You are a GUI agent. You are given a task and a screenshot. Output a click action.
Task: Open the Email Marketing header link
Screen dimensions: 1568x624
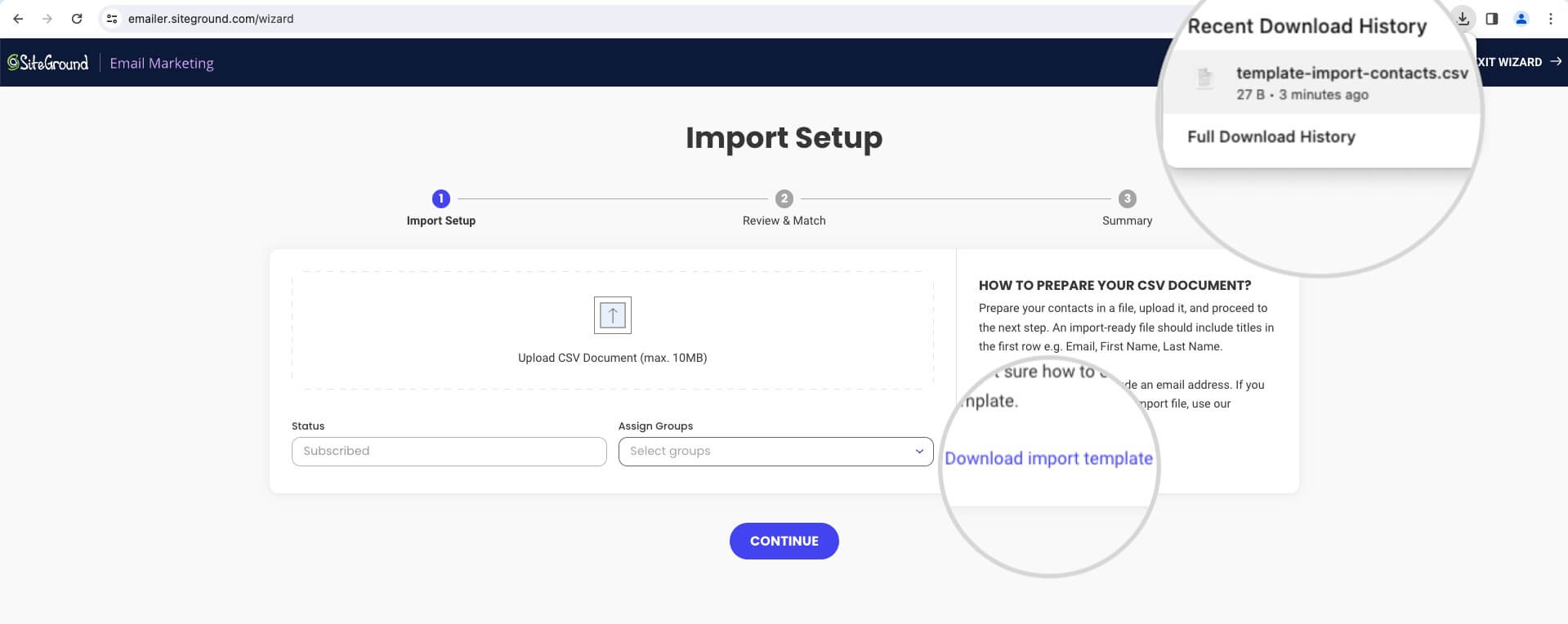click(x=162, y=63)
